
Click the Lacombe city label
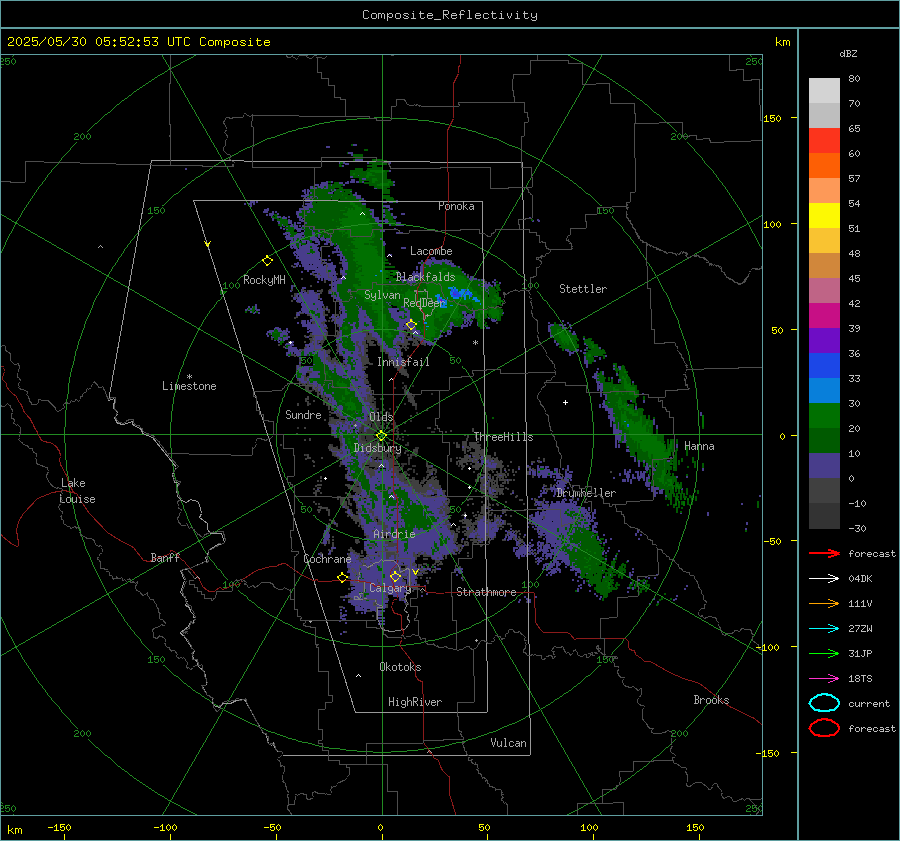pyautogui.click(x=431, y=251)
